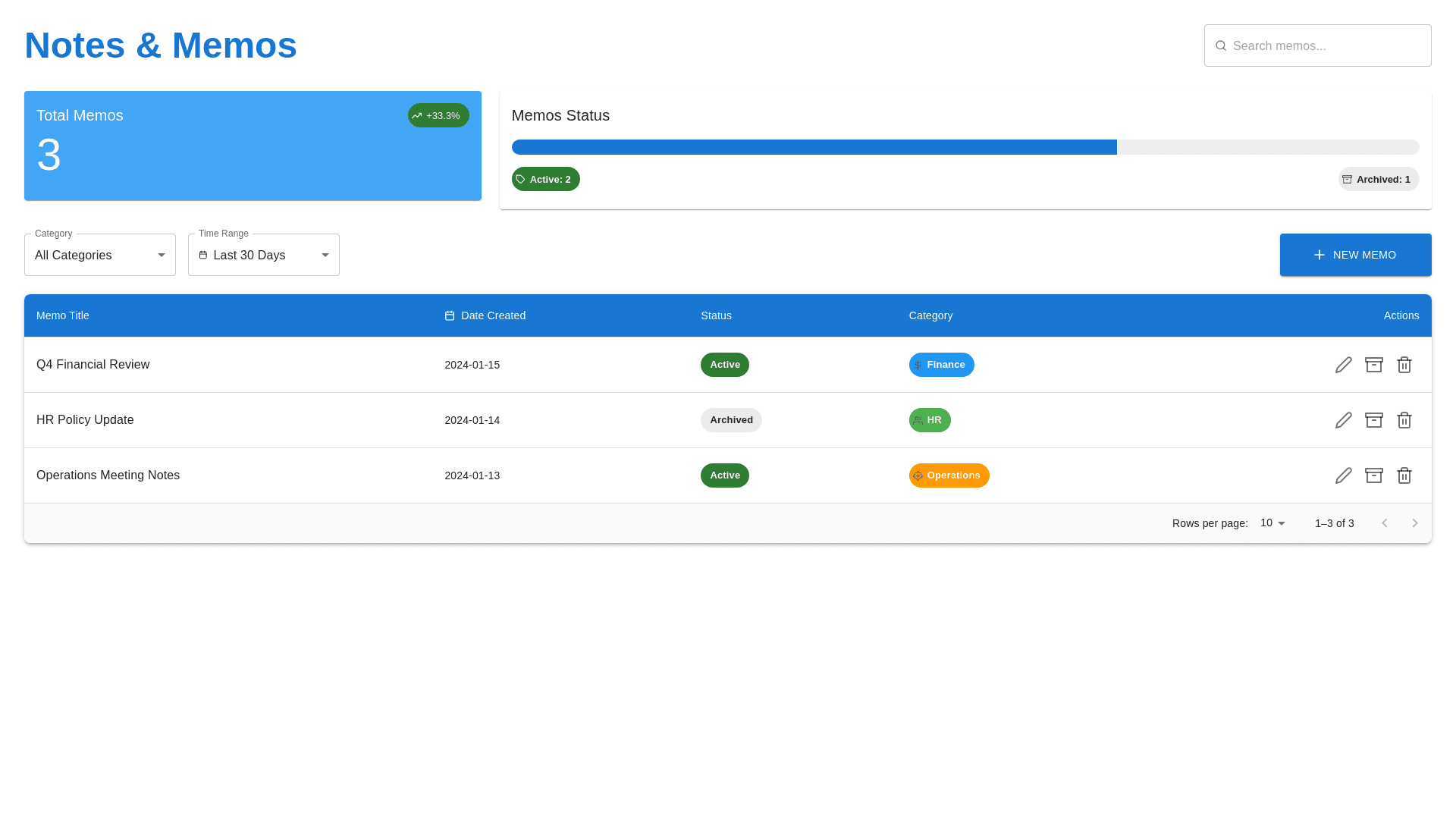Click the Finance category chip
This screenshot has height=819, width=1456.
[941, 365]
